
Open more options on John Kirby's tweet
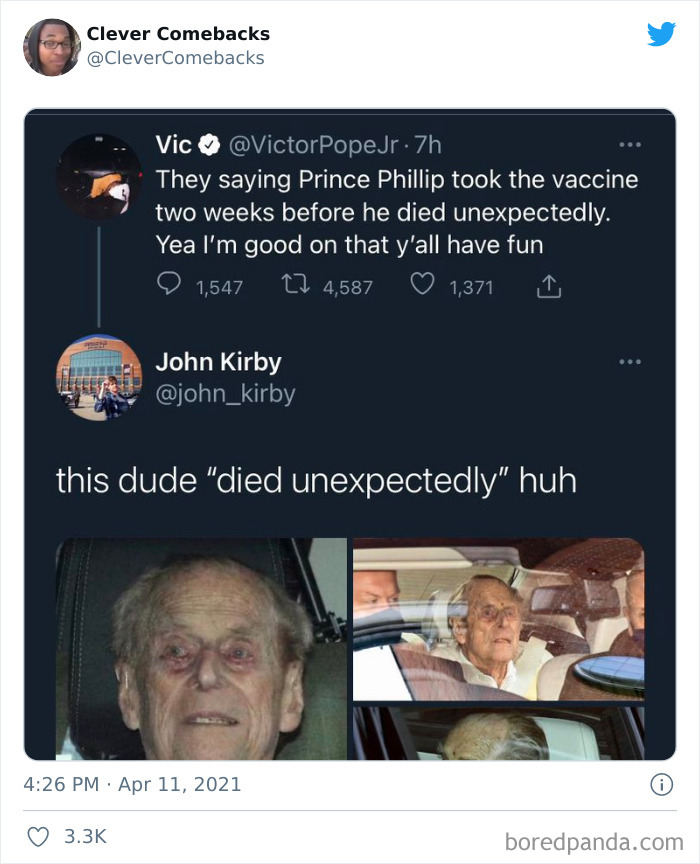[x=630, y=362]
